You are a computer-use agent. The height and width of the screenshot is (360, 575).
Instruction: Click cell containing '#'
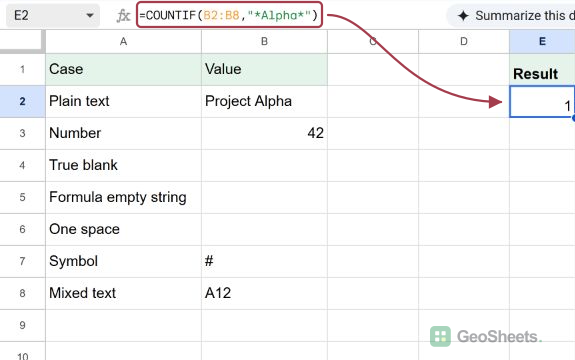click(x=264, y=261)
